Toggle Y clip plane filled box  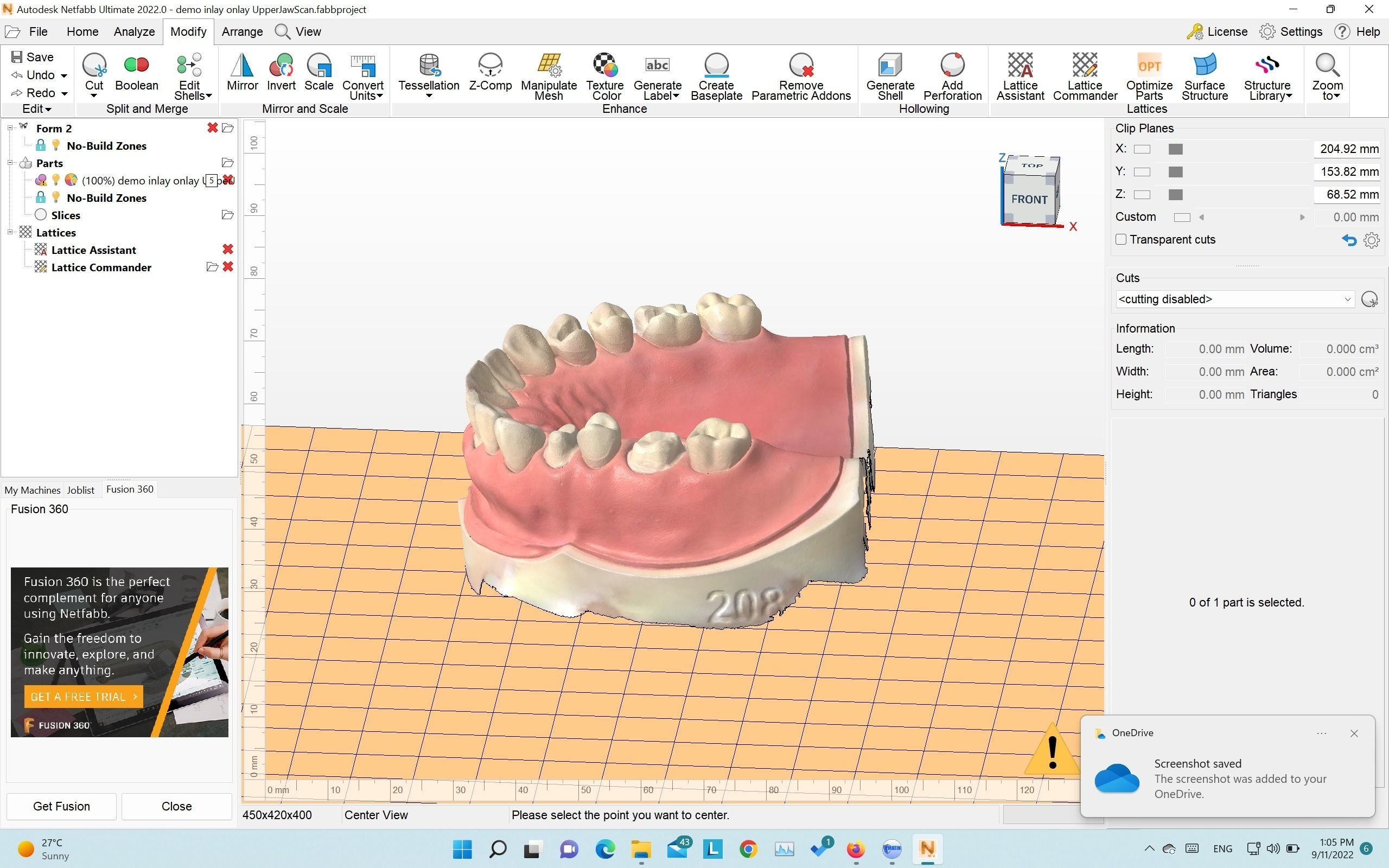[1175, 171]
